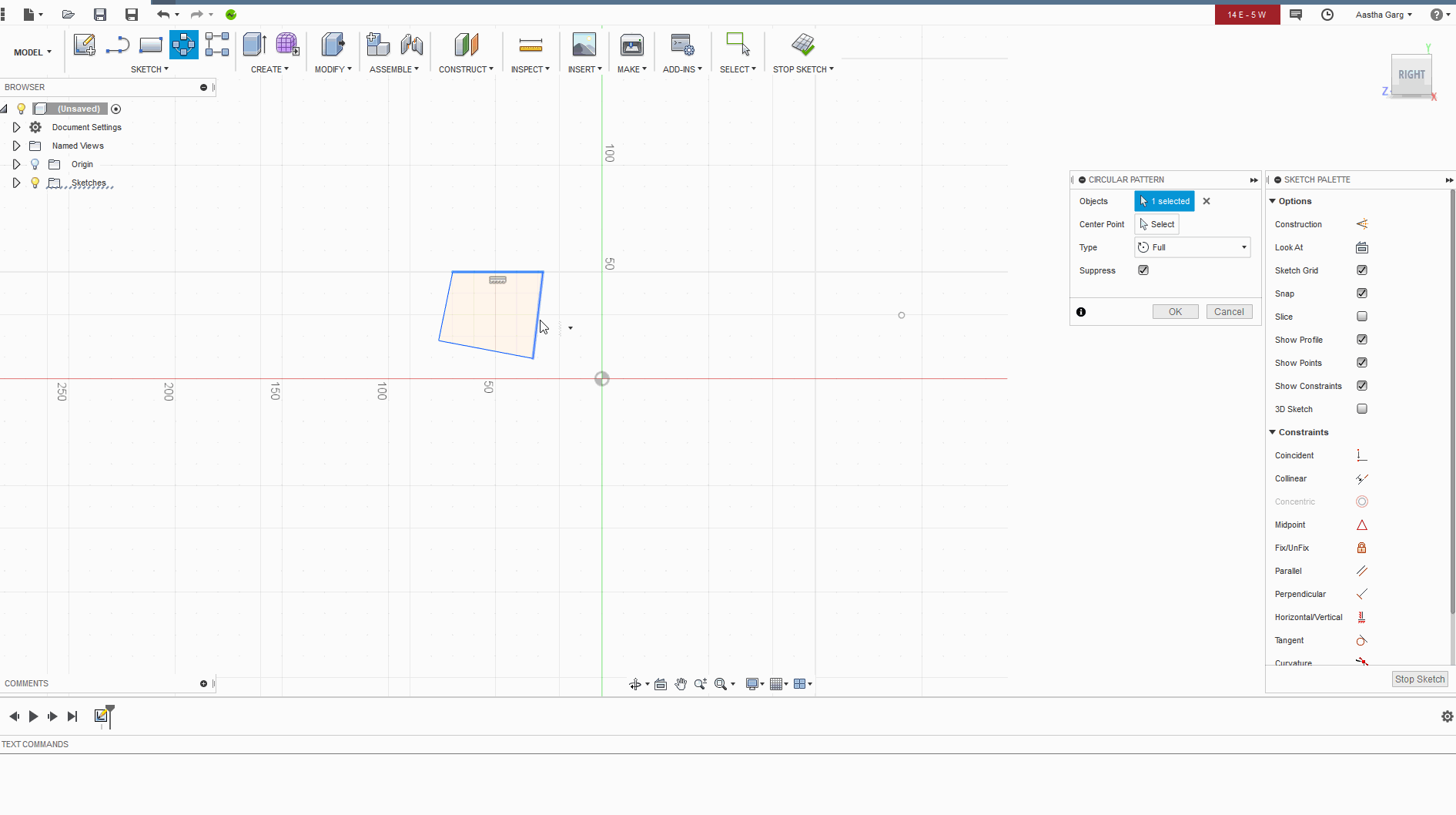Click the Stop Sketch palette button
This screenshot has width=1456, height=815.
coord(1420,679)
